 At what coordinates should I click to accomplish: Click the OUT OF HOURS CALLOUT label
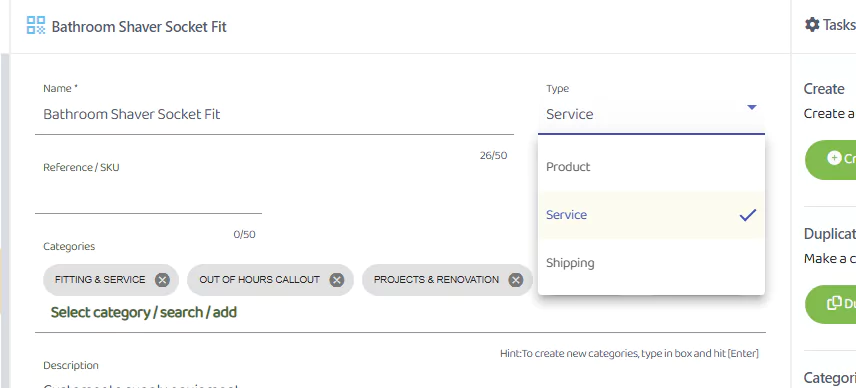[x=259, y=280]
